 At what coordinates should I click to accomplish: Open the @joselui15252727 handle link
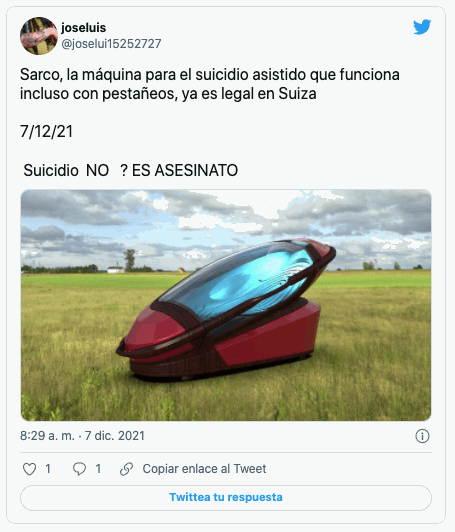(111, 44)
